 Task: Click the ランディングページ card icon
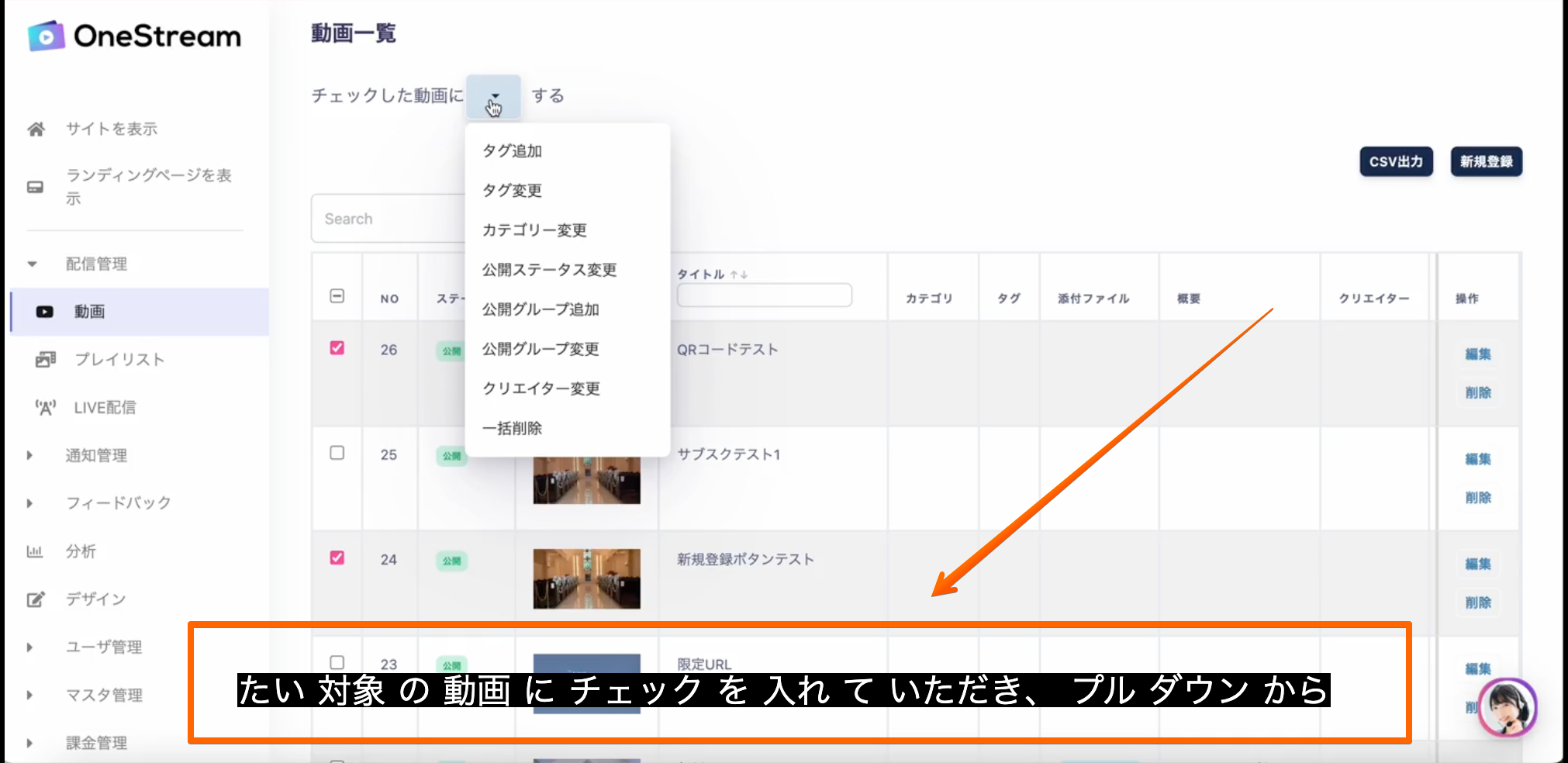coord(36,187)
